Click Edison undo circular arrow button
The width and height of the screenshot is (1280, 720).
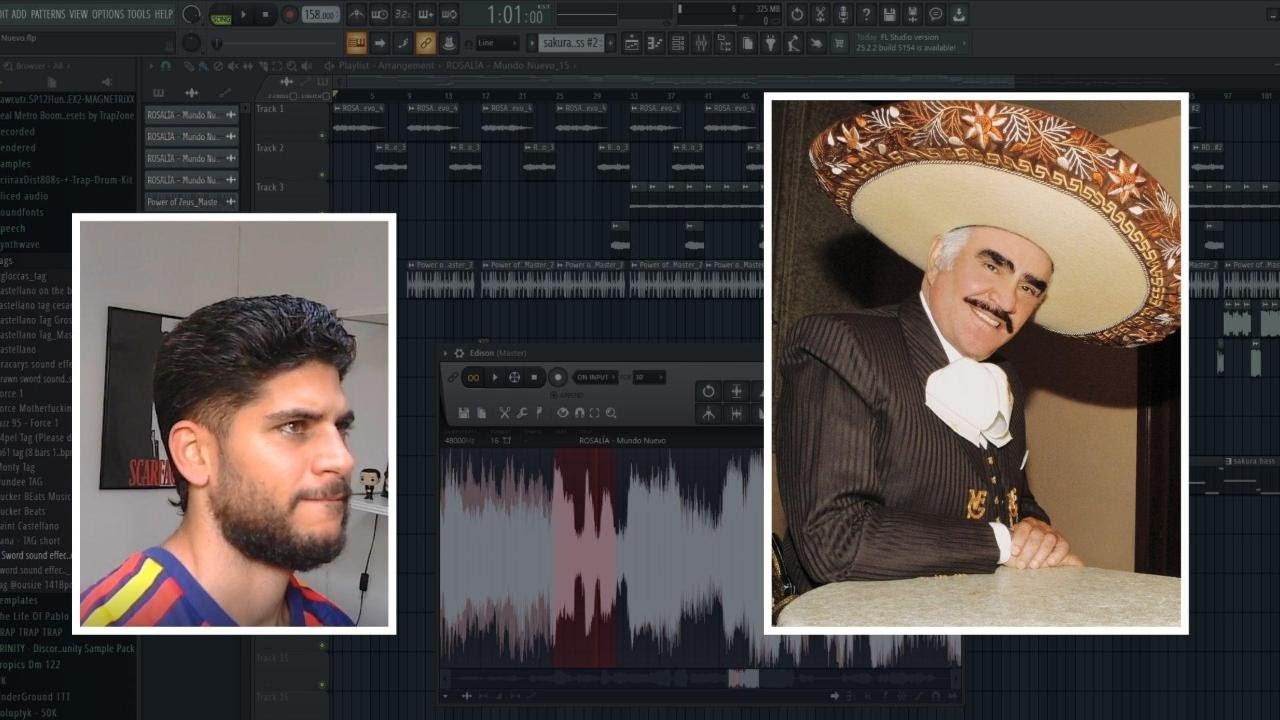coord(709,391)
